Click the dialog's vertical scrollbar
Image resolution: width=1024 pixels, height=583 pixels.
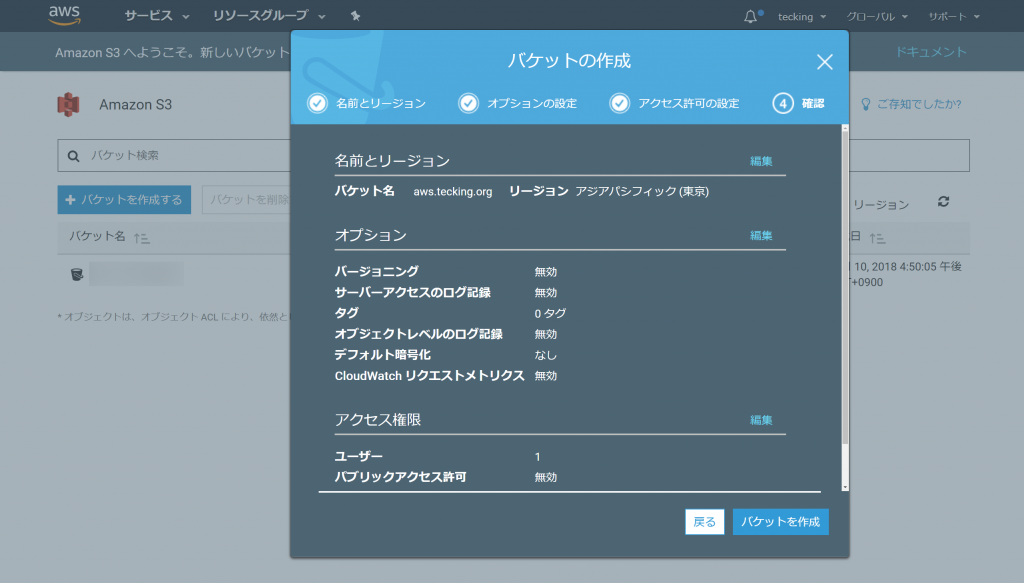click(845, 307)
